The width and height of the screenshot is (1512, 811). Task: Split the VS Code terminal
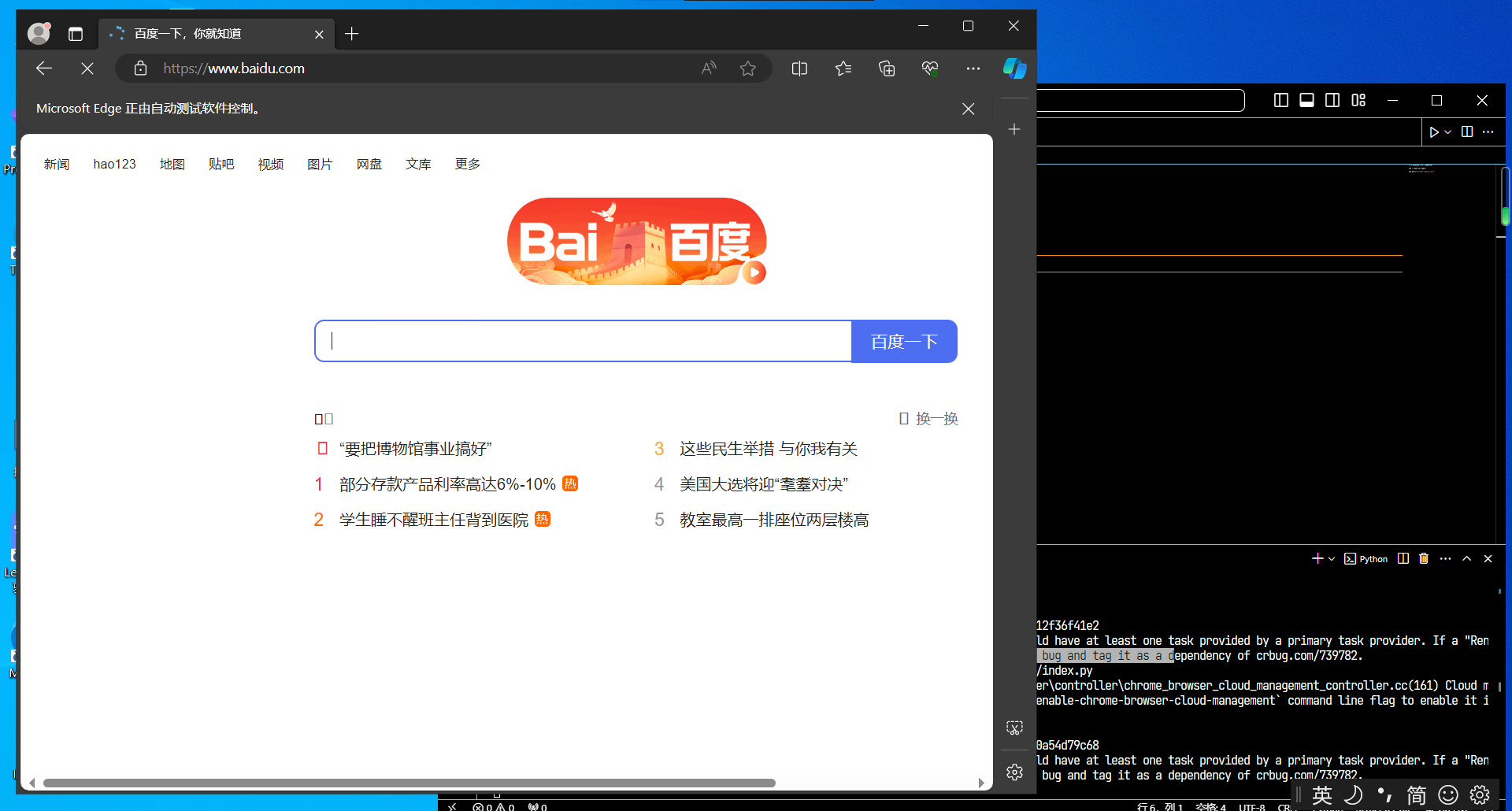1403,558
